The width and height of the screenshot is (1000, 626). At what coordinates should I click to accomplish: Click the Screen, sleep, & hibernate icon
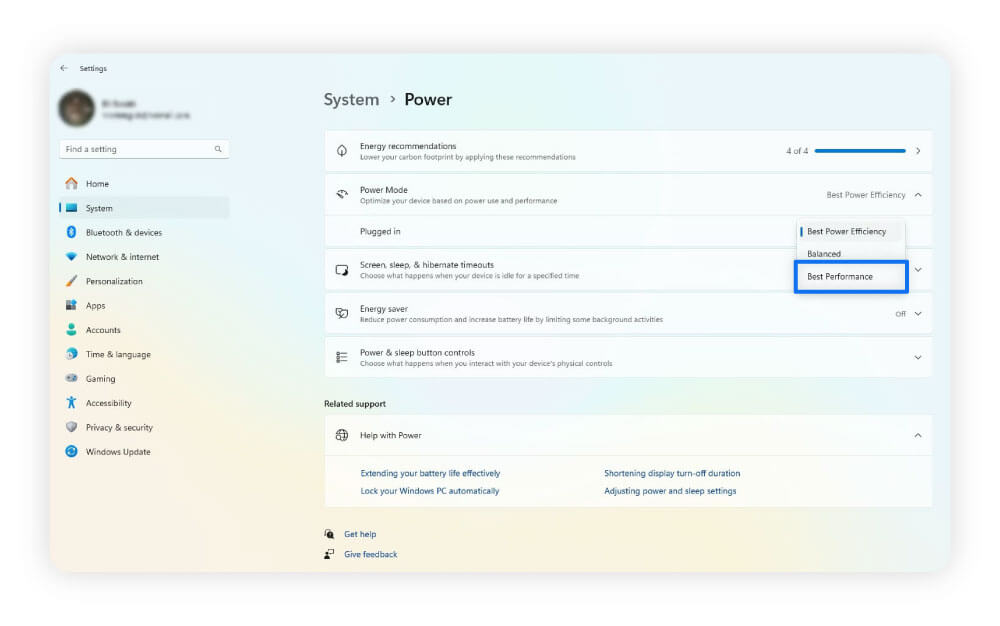coord(342,270)
